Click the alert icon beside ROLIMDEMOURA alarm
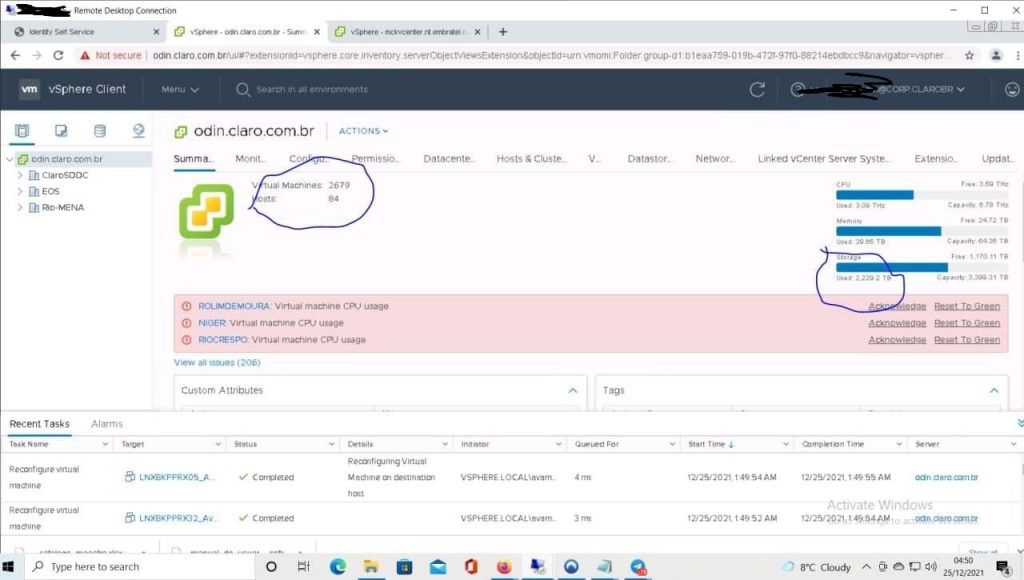 pos(186,306)
